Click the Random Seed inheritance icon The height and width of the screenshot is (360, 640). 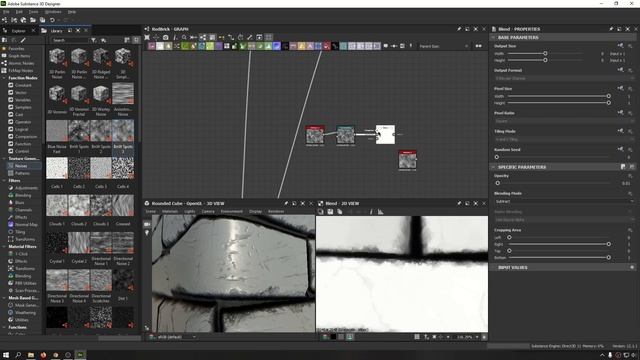click(620, 149)
